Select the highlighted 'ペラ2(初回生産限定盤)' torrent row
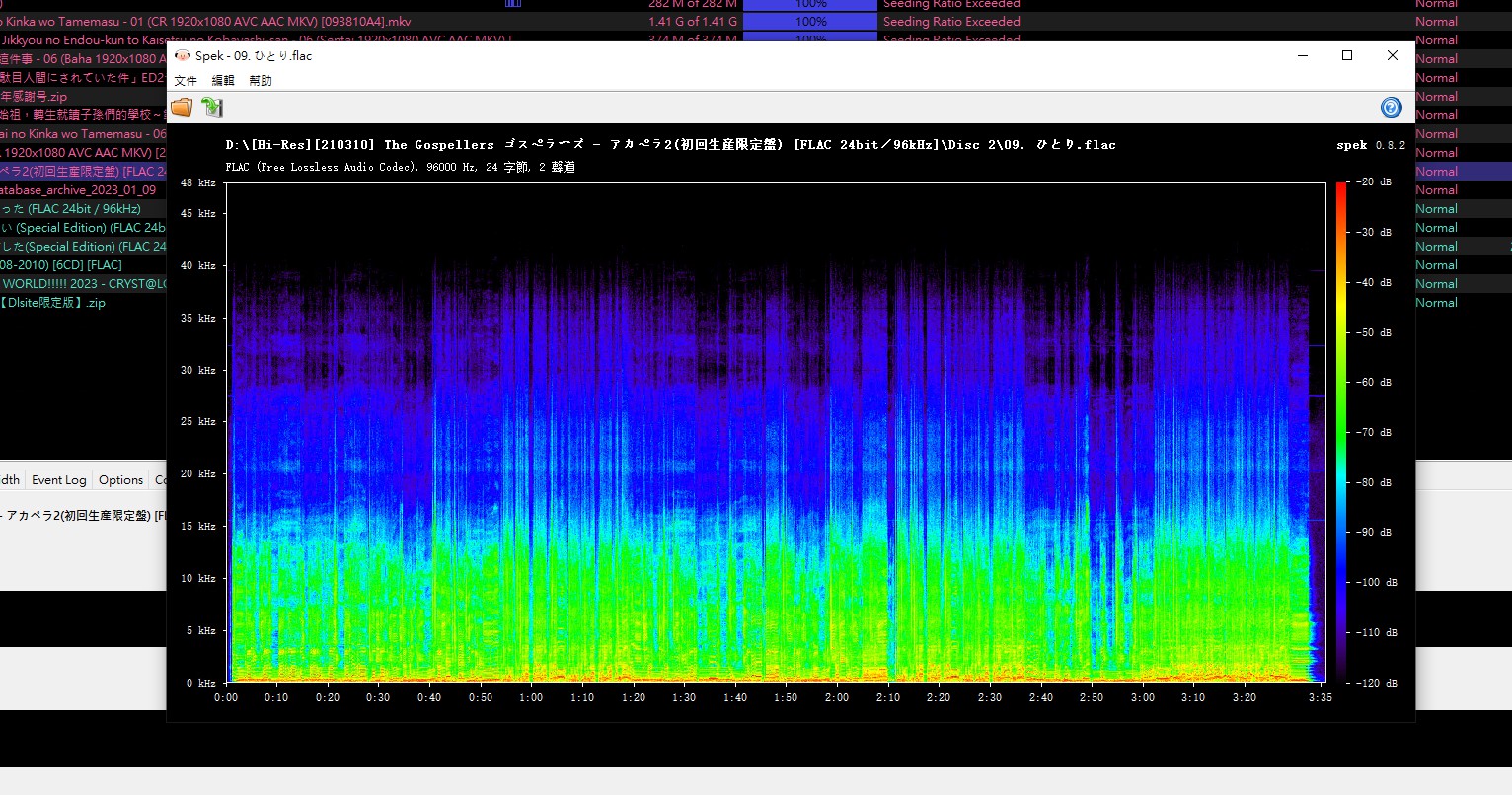 pyautogui.click(x=83, y=172)
